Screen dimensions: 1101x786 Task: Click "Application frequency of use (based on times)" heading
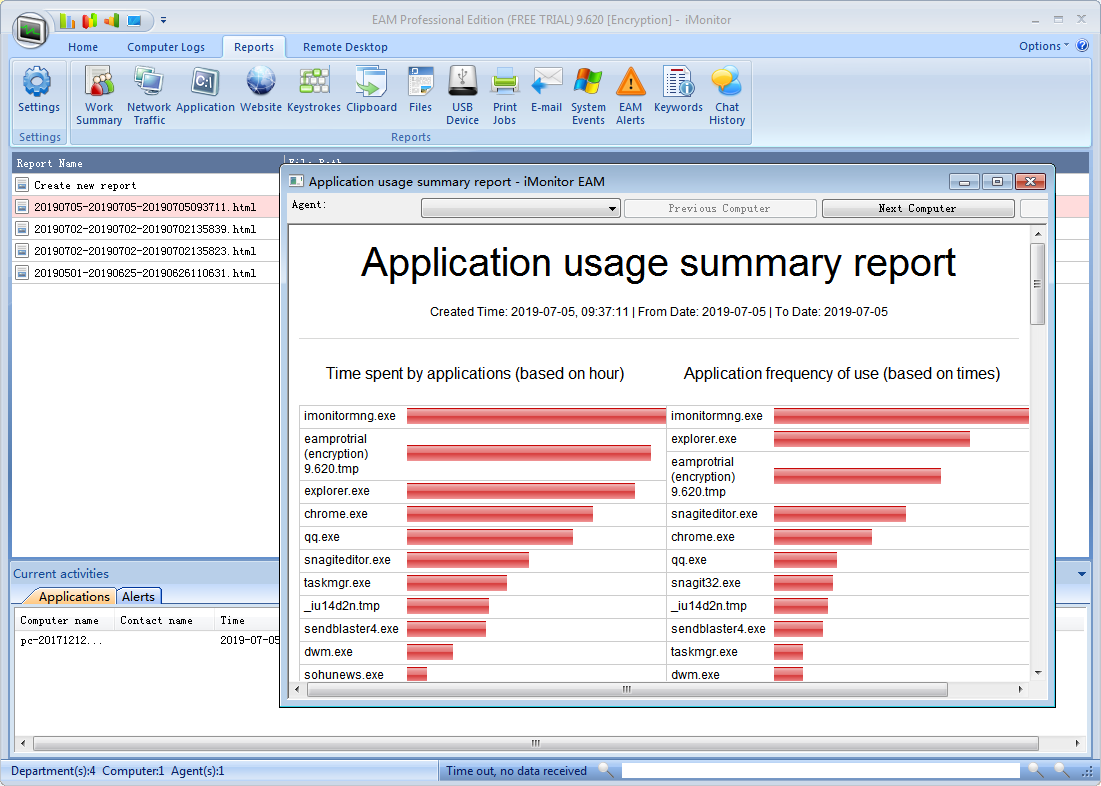click(x=842, y=373)
